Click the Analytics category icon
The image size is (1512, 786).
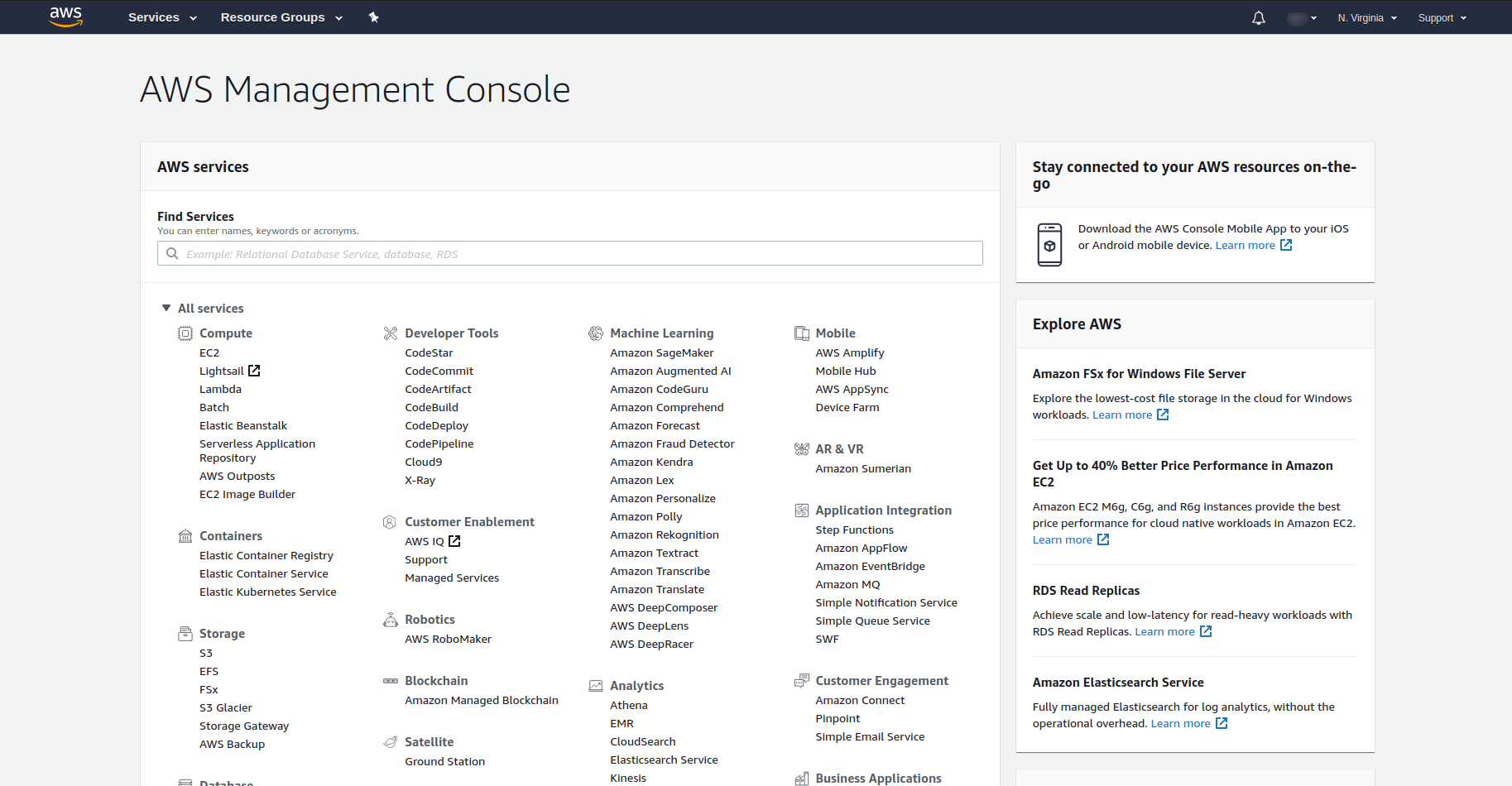pos(596,686)
